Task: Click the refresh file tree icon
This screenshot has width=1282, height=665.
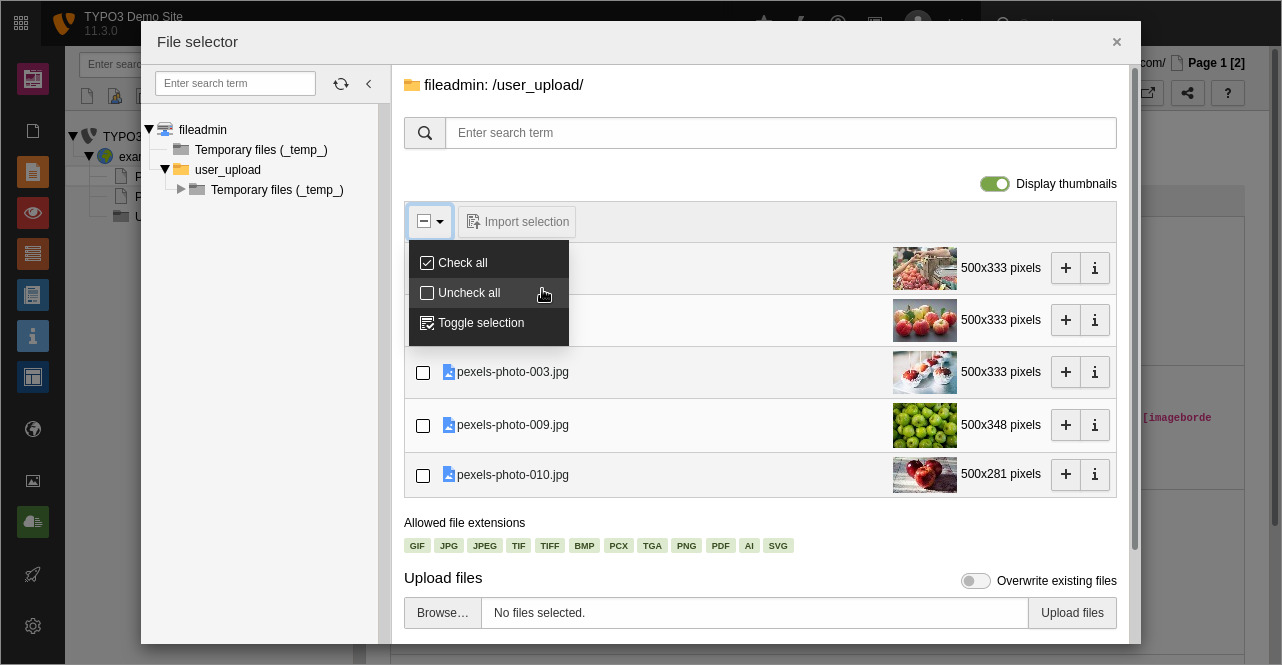Action: (x=341, y=84)
